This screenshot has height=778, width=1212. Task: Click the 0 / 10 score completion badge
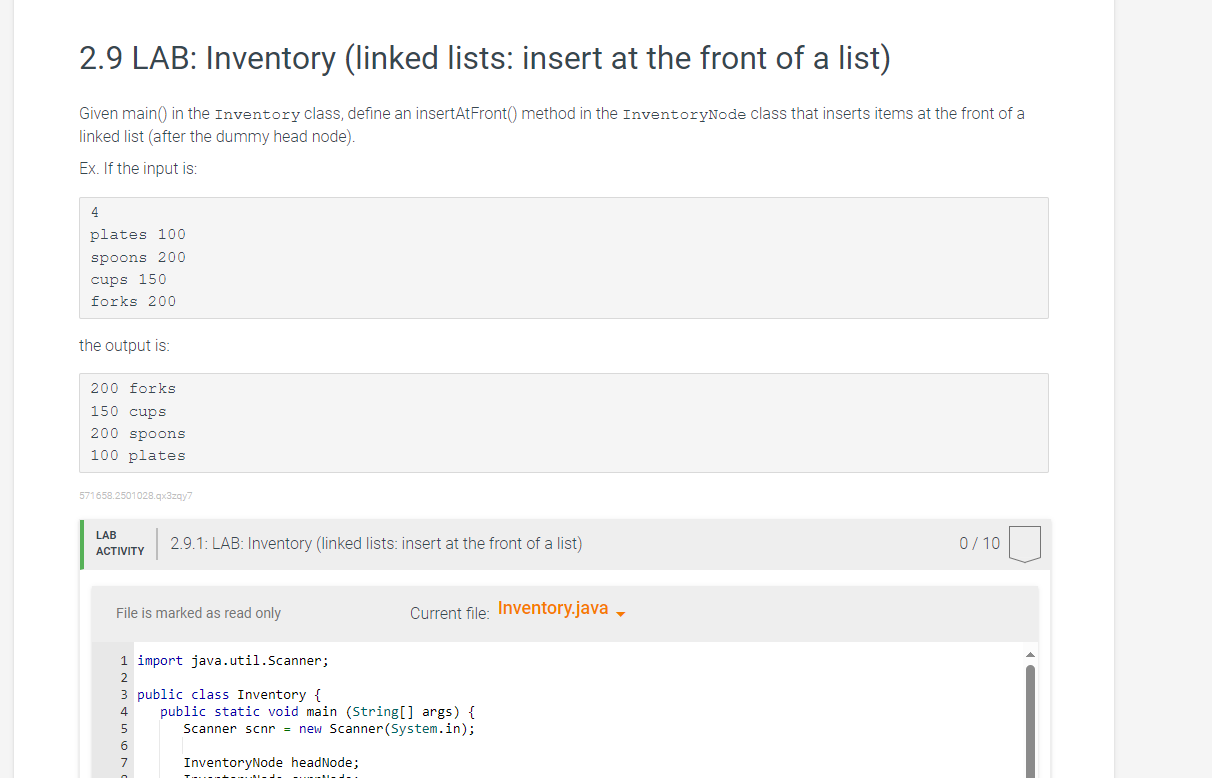click(1025, 544)
